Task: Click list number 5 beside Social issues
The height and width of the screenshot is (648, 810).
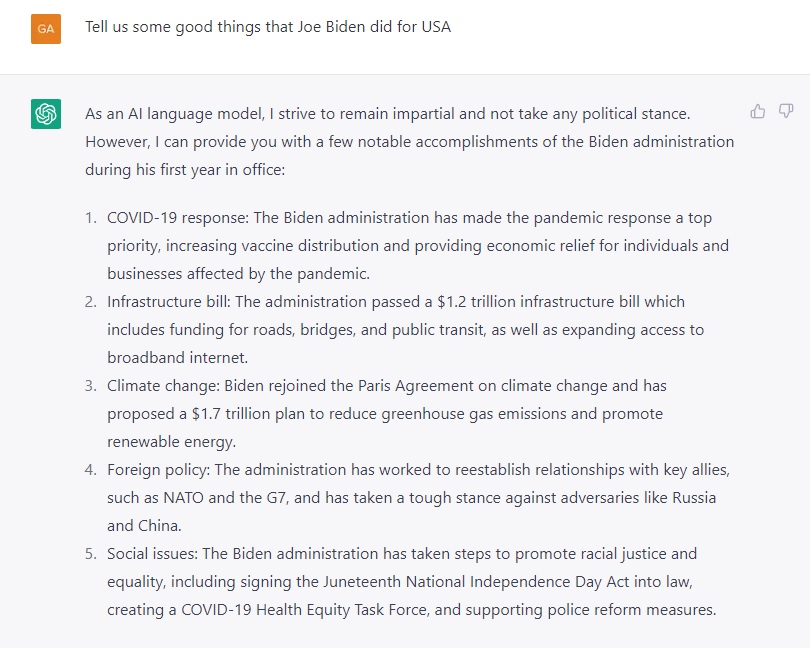Action: click(x=90, y=553)
